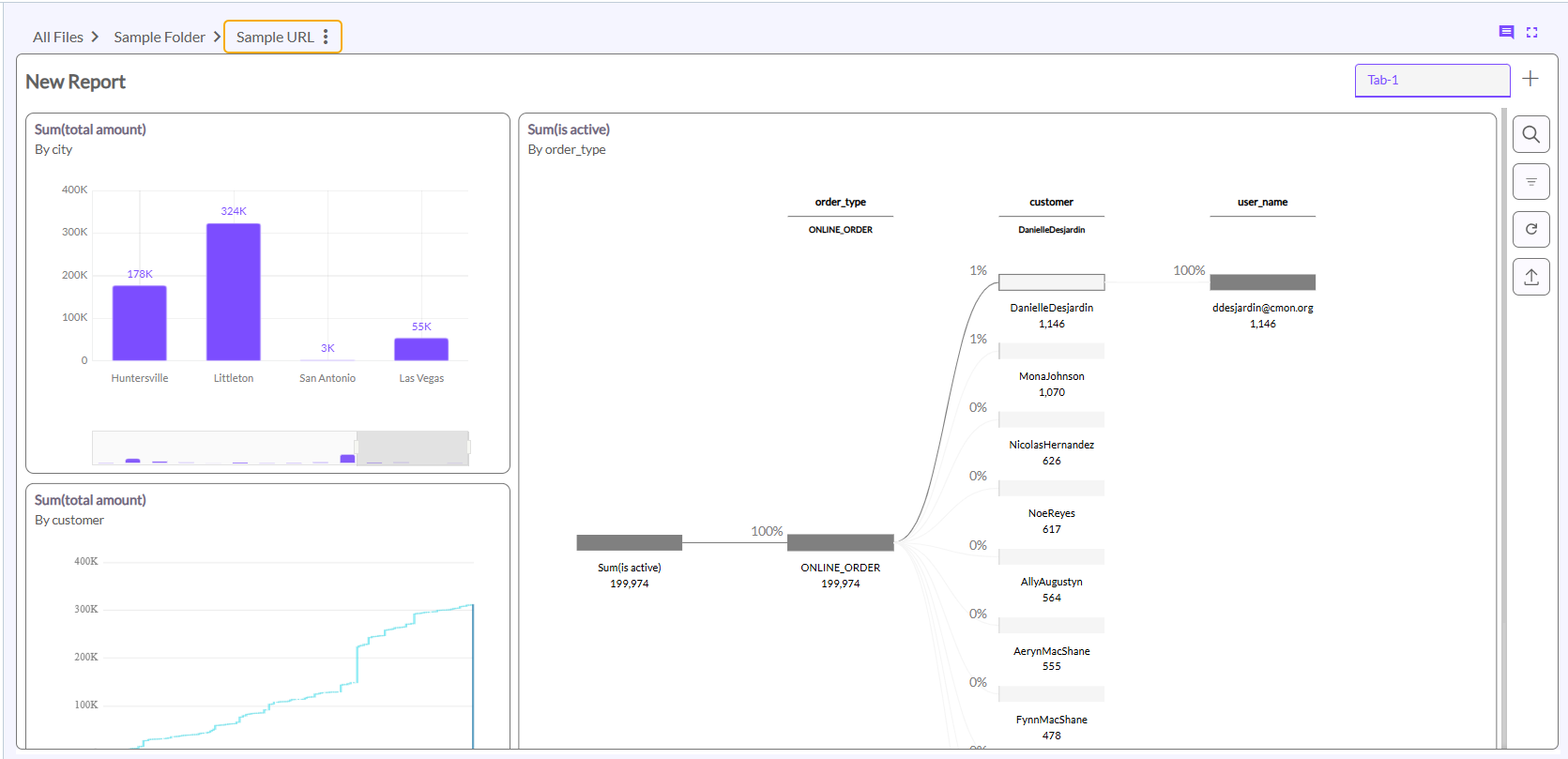Open the filter icon in side toolbar
The height and width of the screenshot is (759, 1568).
(1530, 182)
